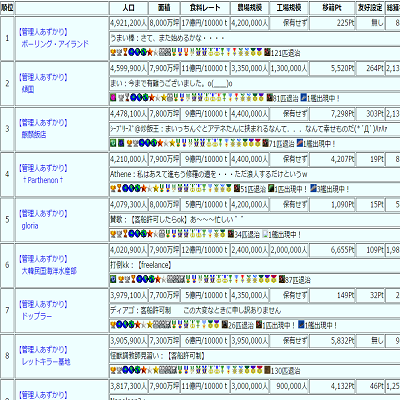Open the island name link in rank 3
Image resolution: width=400 pixels, height=400 pixels.
point(34,135)
